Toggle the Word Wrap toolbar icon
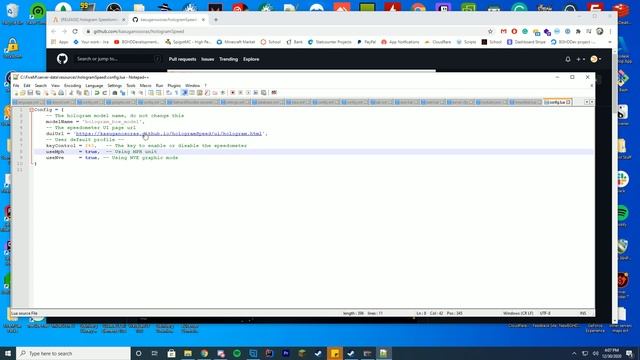The width and height of the screenshot is (640, 360). tap(169, 93)
